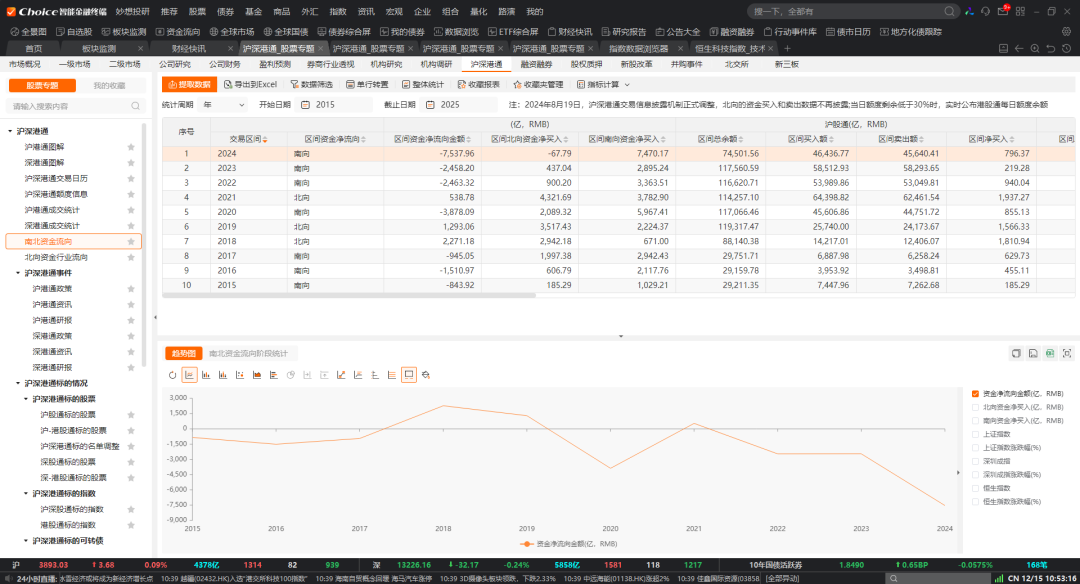Screen dimensions: 1080x584
Task: Click the 2018 data point on the chart line
Action: 443,405
